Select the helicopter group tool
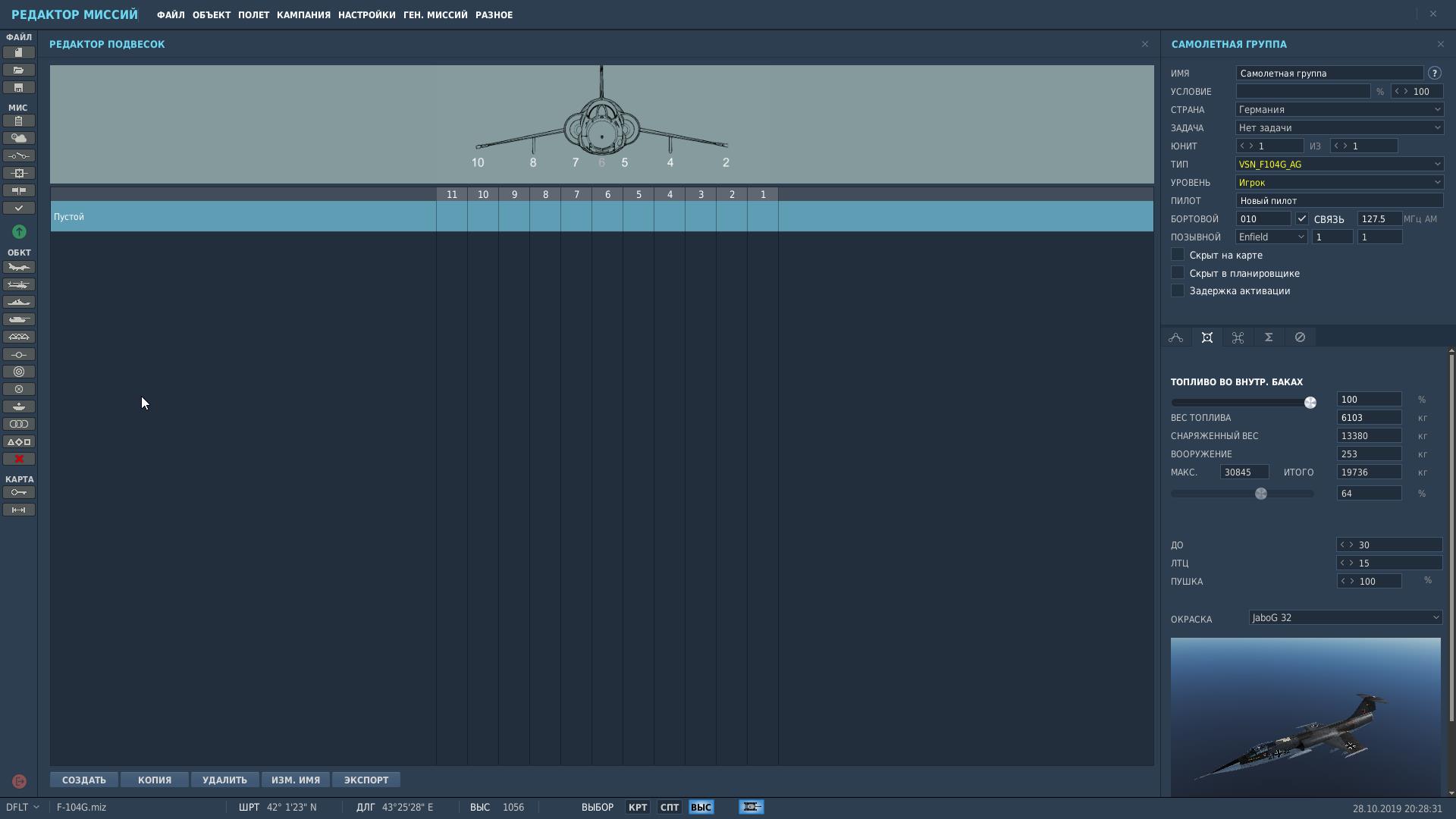 coord(19,284)
